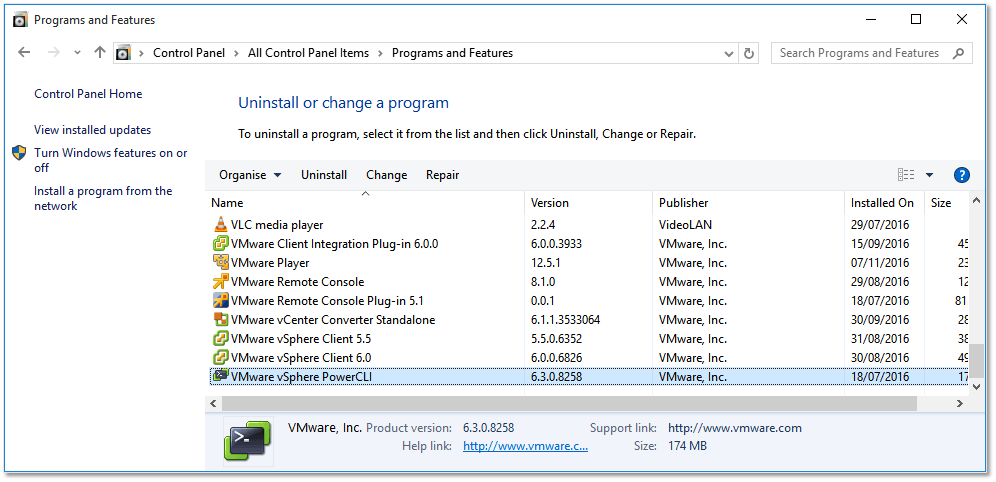Click the vSphere Client 6.0 icon
996x482 pixels.
click(x=220, y=358)
